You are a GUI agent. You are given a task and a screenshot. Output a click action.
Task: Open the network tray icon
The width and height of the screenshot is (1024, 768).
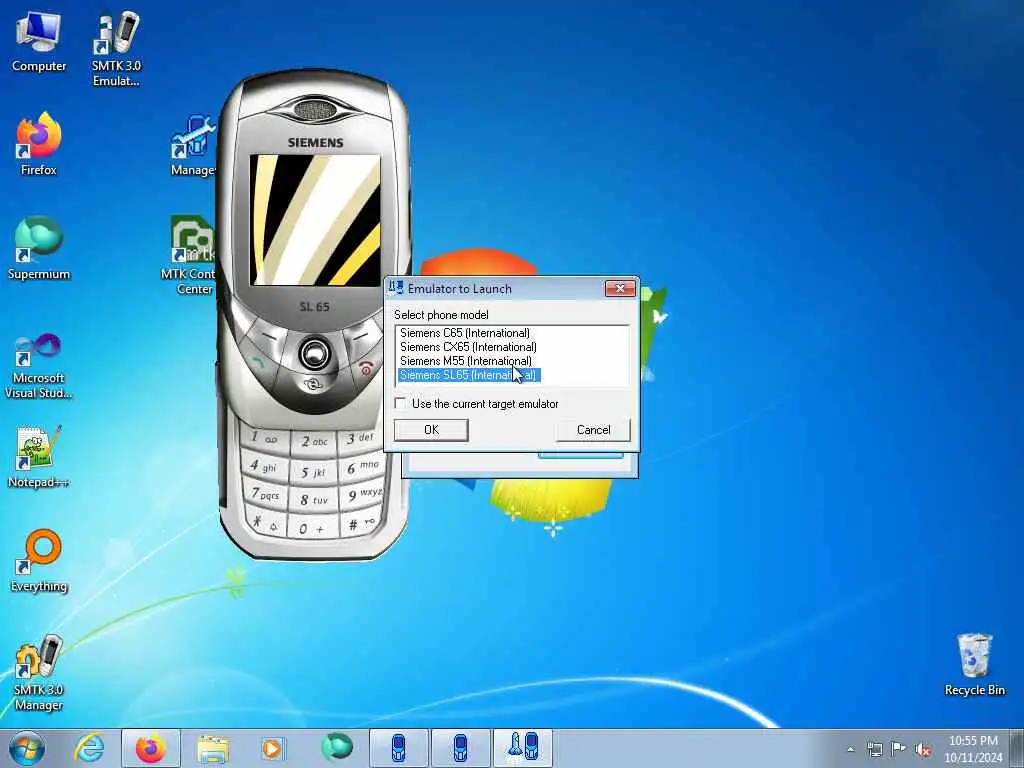[874, 749]
